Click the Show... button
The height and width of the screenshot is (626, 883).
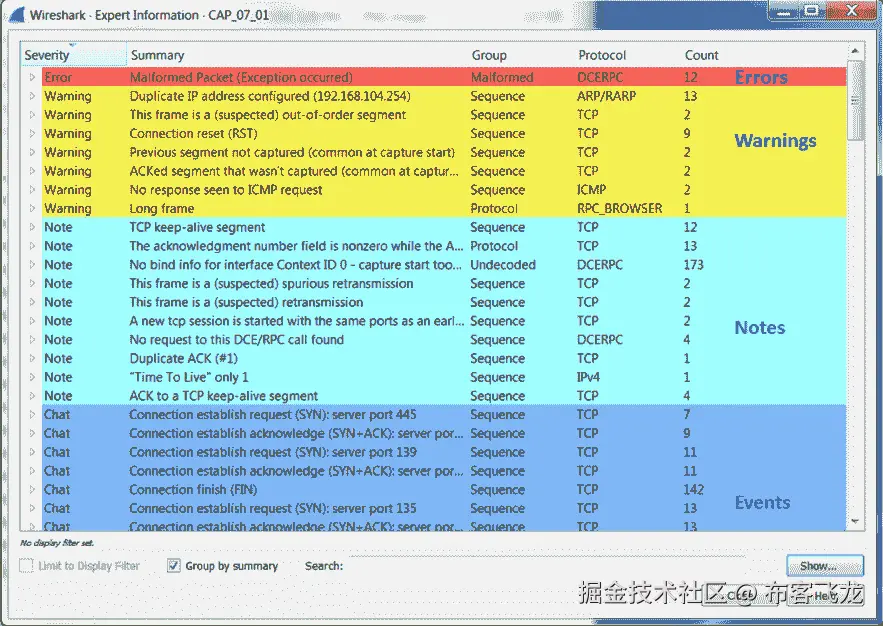(824, 566)
